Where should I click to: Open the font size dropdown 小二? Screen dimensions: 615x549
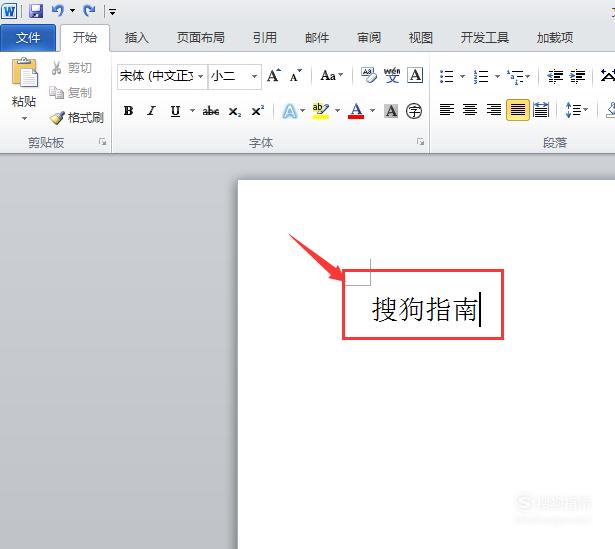(x=254, y=76)
